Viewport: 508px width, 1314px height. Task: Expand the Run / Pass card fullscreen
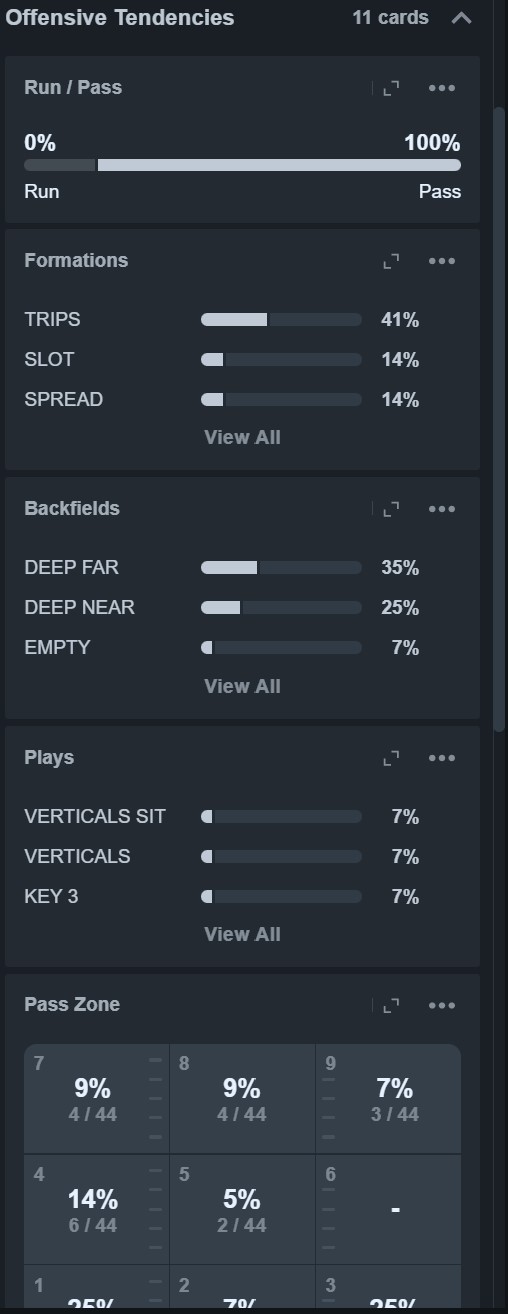(391, 88)
